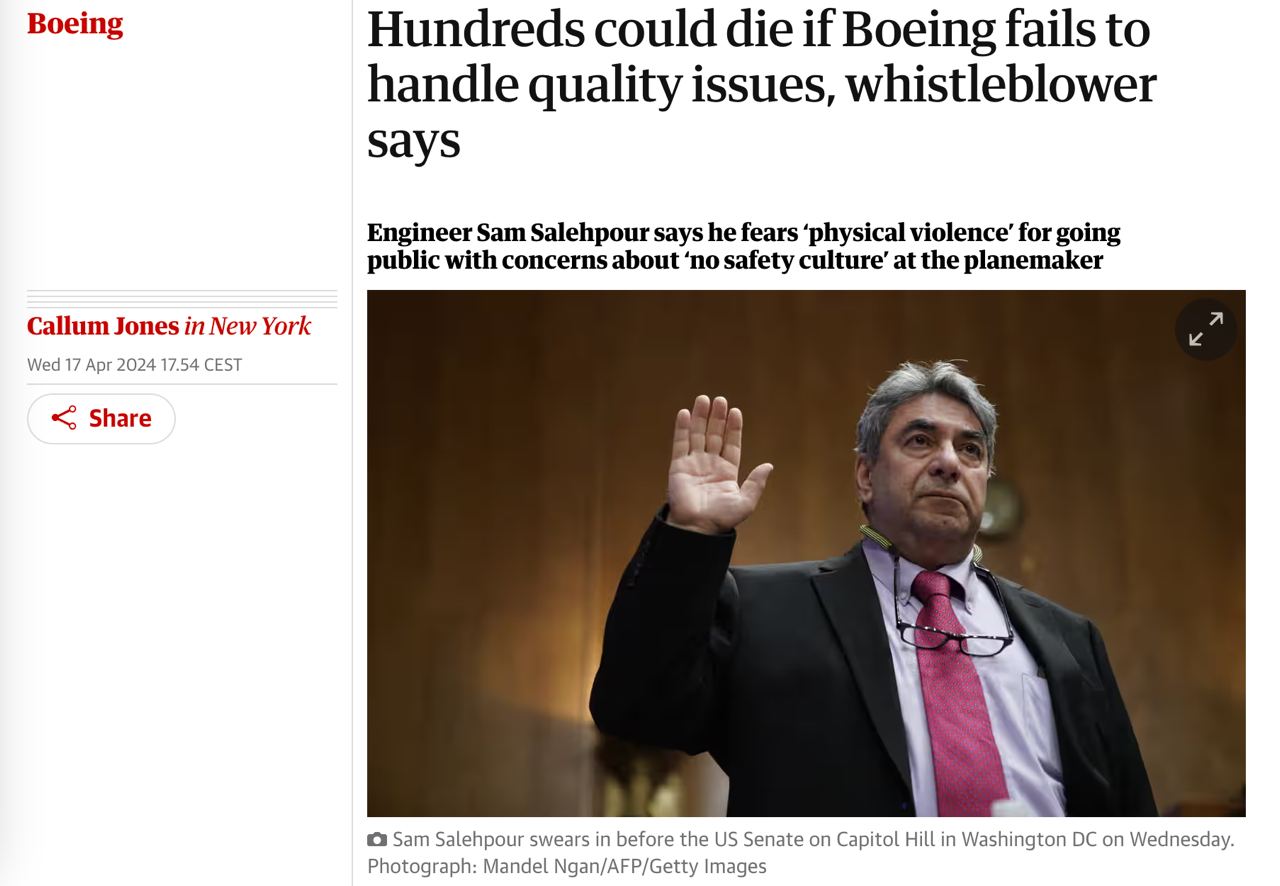
Task: Click the share icon beside Share
Action: [x=64, y=418]
